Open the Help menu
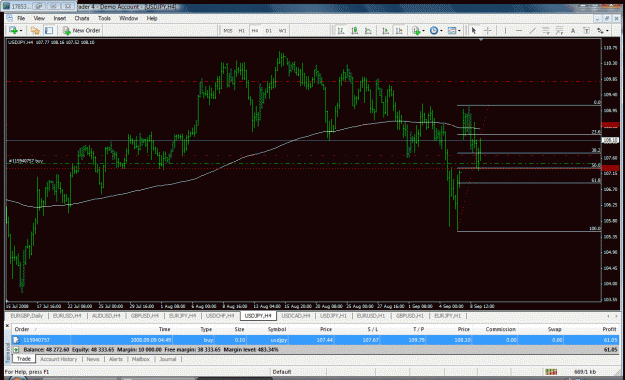This screenshot has width=625, height=380. 152,18
